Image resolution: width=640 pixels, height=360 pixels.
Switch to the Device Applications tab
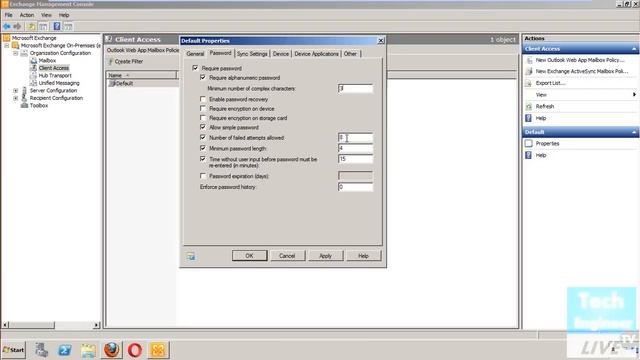pyautogui.click(x=316, y=54)
